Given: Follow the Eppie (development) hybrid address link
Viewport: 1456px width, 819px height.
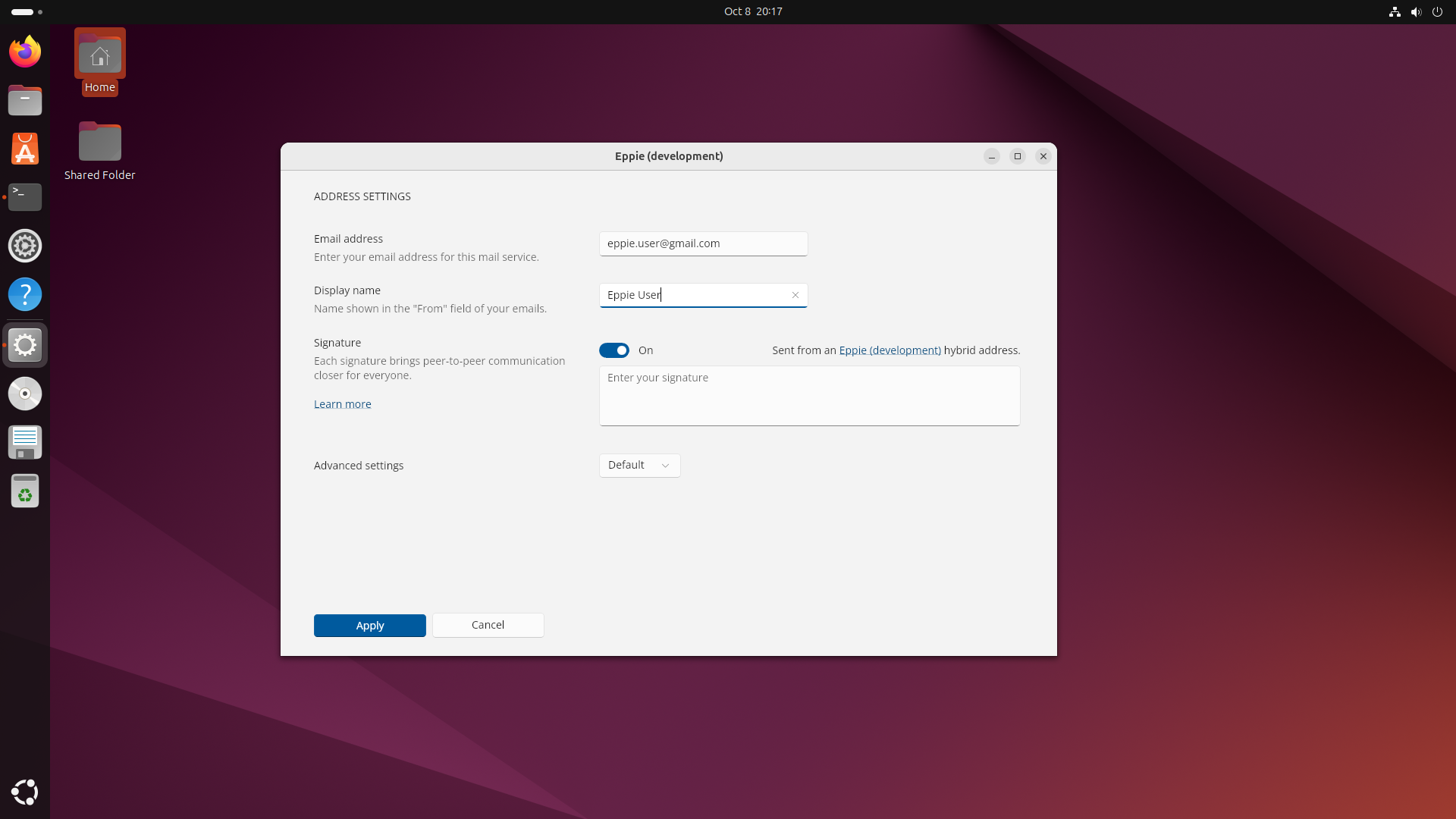Looking at the screenshot, I should [x=890, y=350].
